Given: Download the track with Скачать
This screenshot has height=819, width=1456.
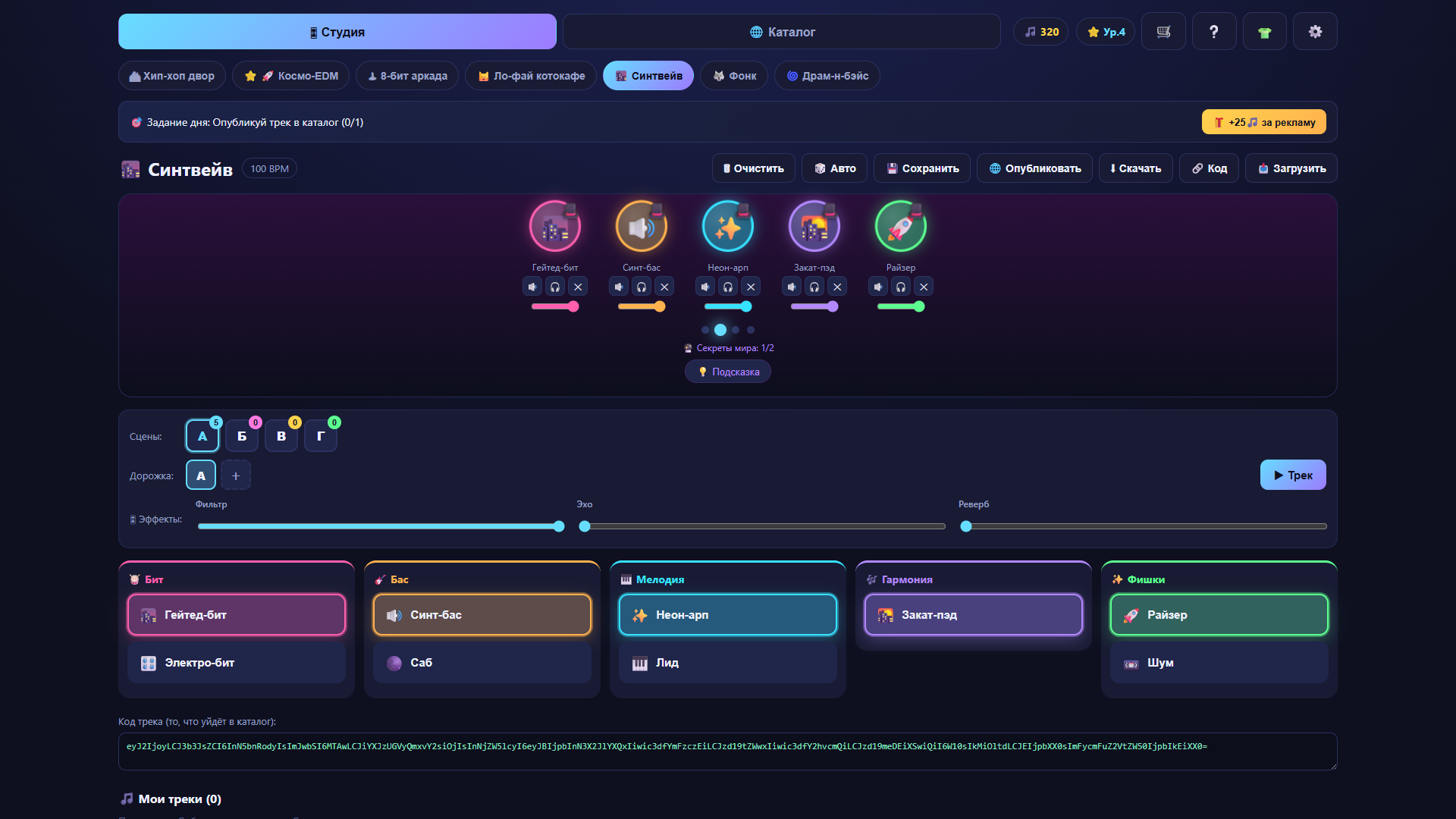Looking at the screenshot, I should pyautogui.click(x=1135, y=168).
